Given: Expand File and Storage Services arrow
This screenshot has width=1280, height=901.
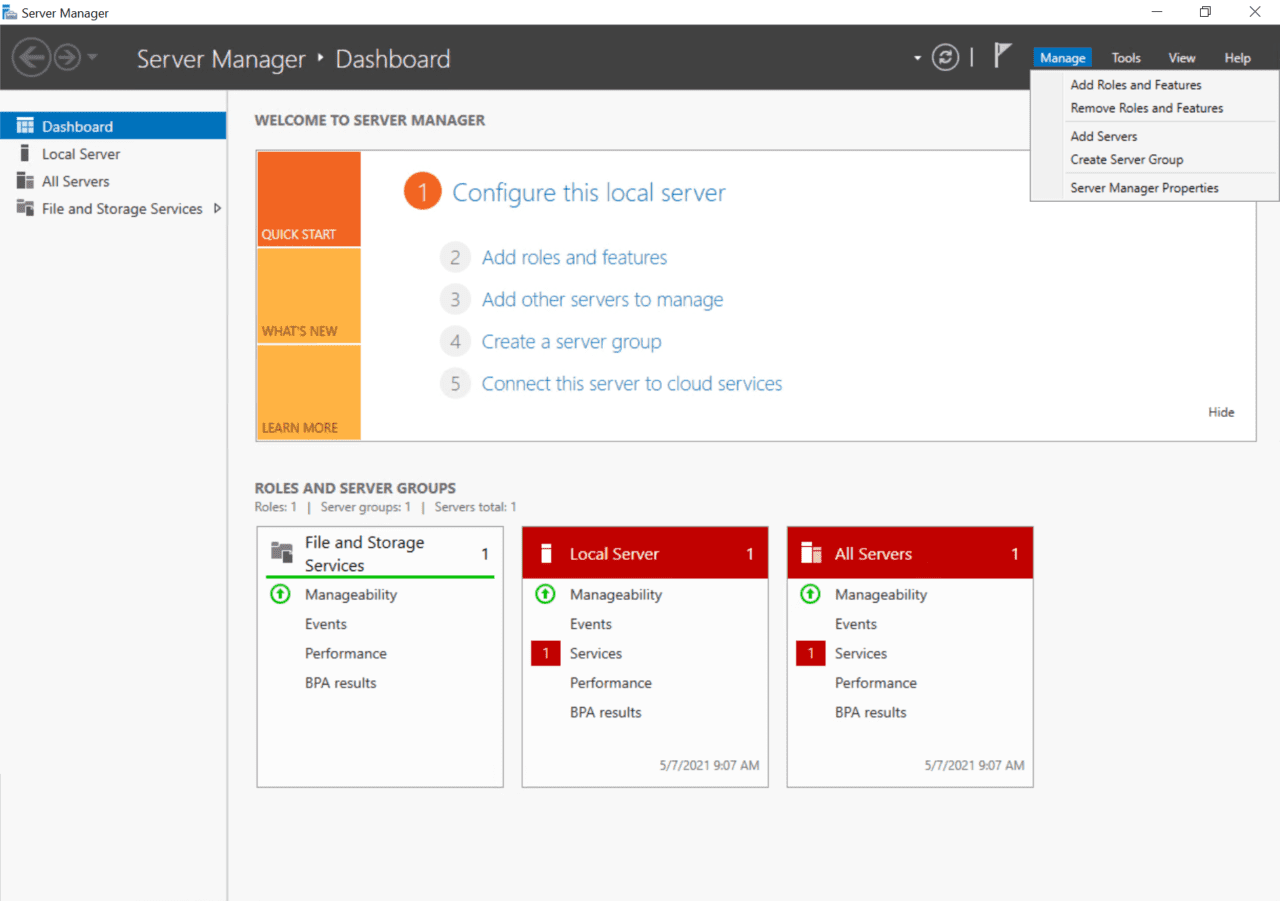Looking at the screenshot, I should pyautogui.click(x=218, y=209).
